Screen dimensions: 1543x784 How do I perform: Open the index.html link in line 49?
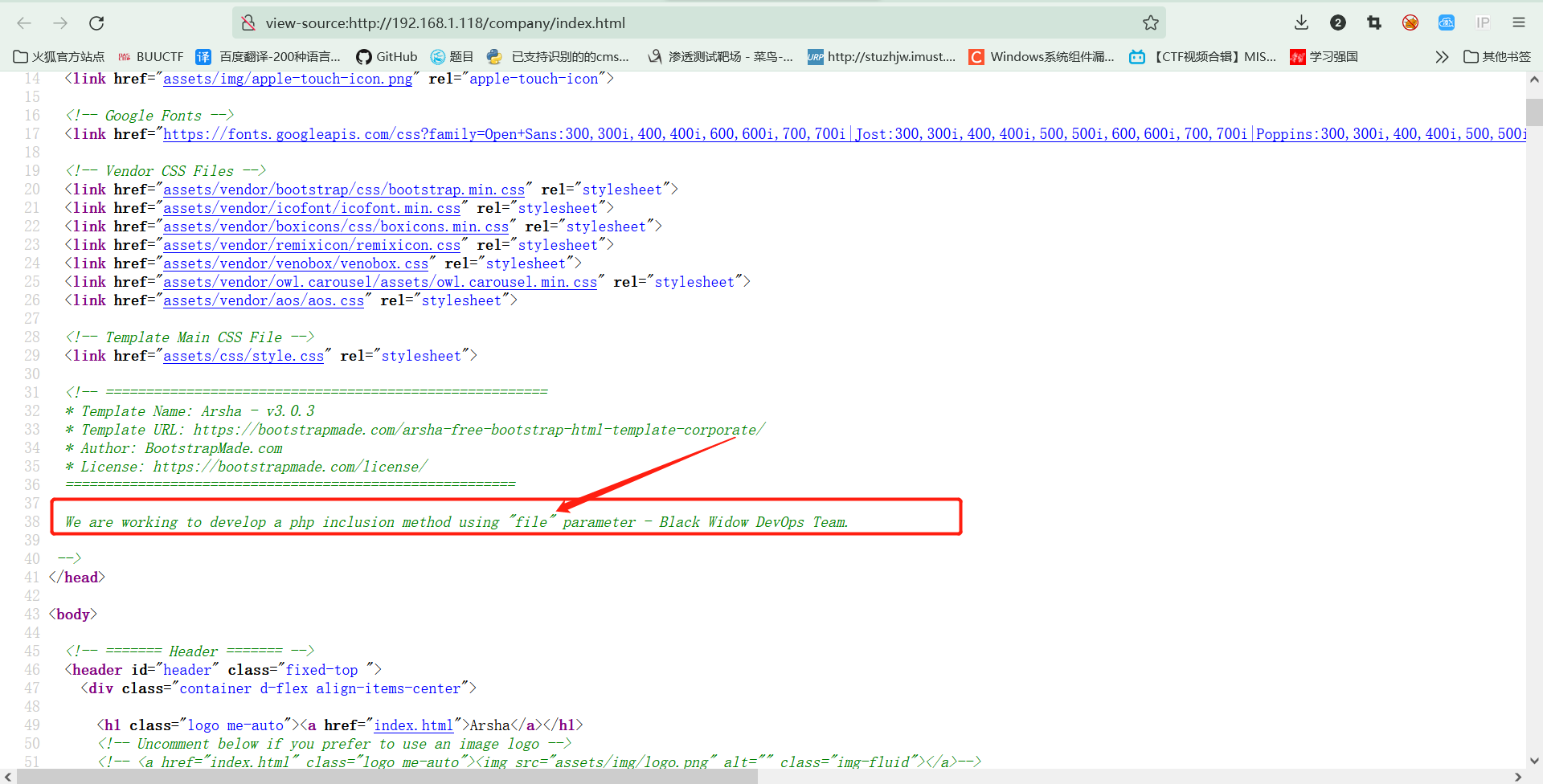[x=414, y=725]
